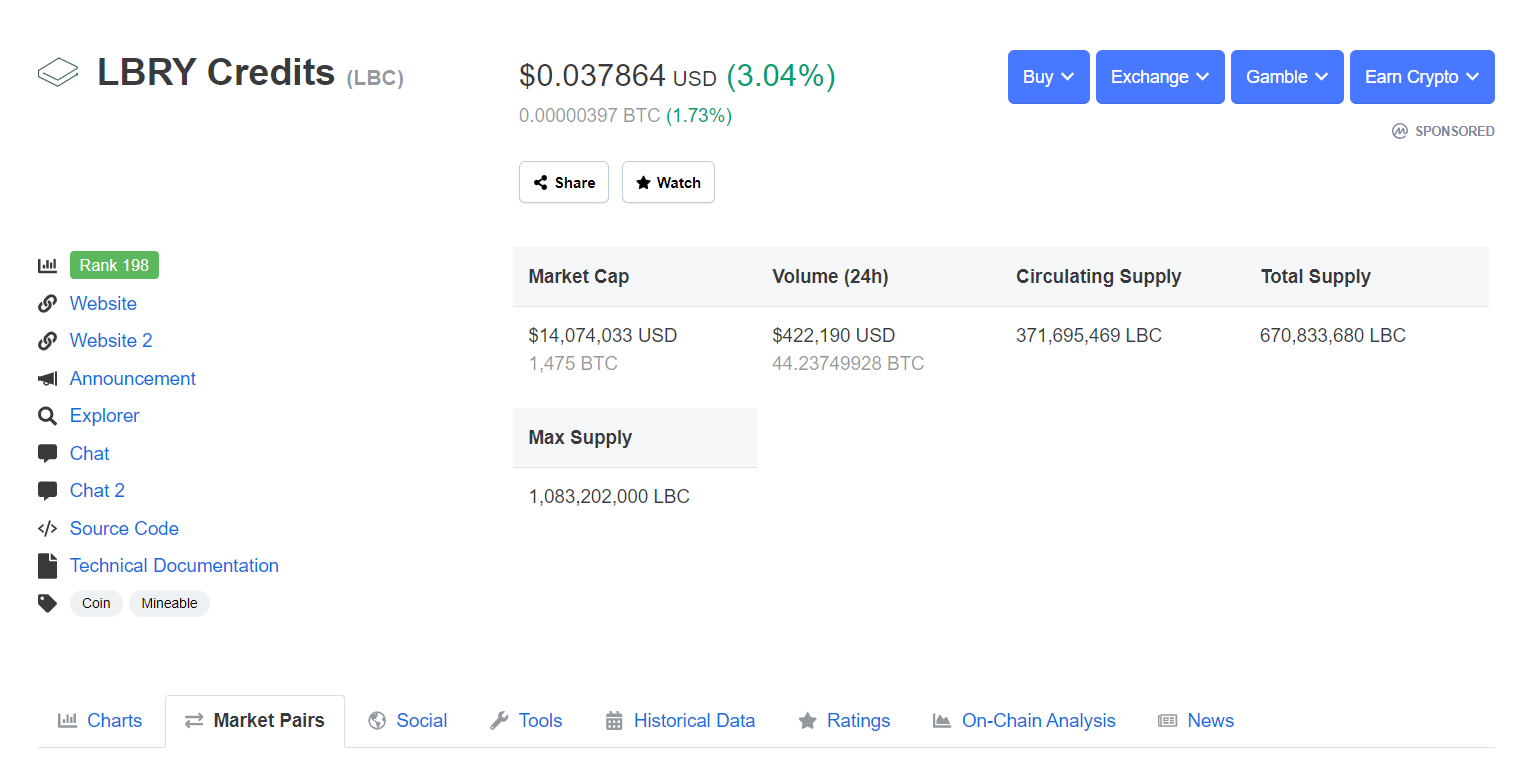The image size is (1539, 761).
Task: Click the Mineable tag pill
Action: pyautogui.click(x=169, y=603)
